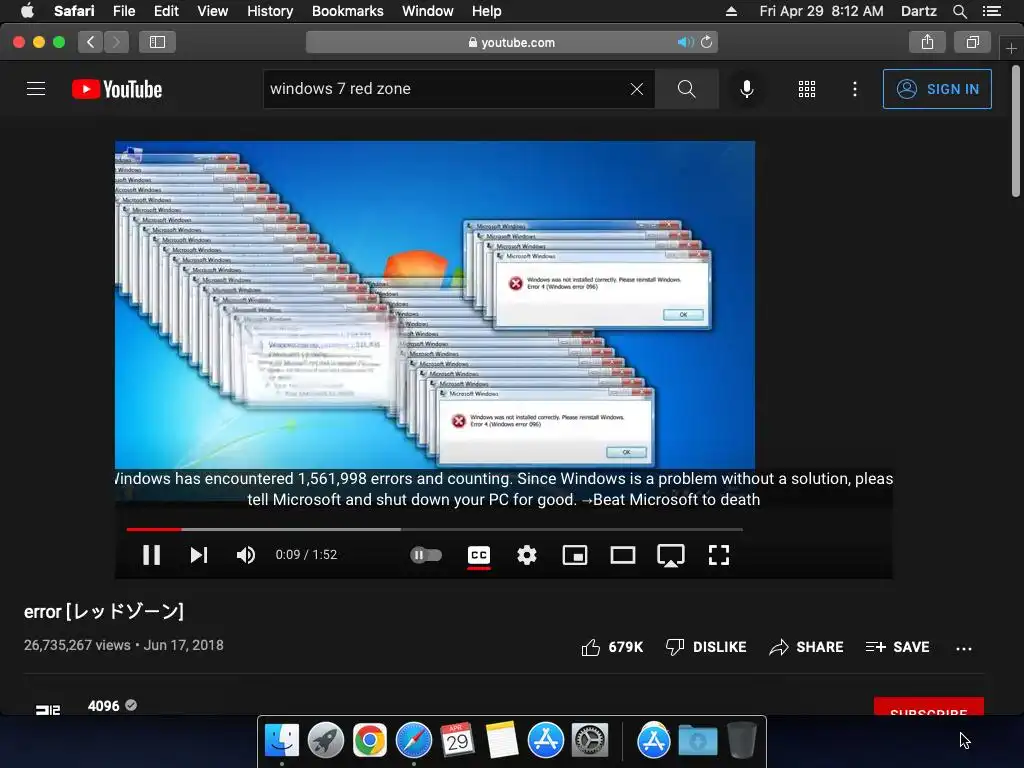The width and height of the screenshot is (1024, 768).
Task: Open the Notification Center list icon
Action: click(991, 11)
